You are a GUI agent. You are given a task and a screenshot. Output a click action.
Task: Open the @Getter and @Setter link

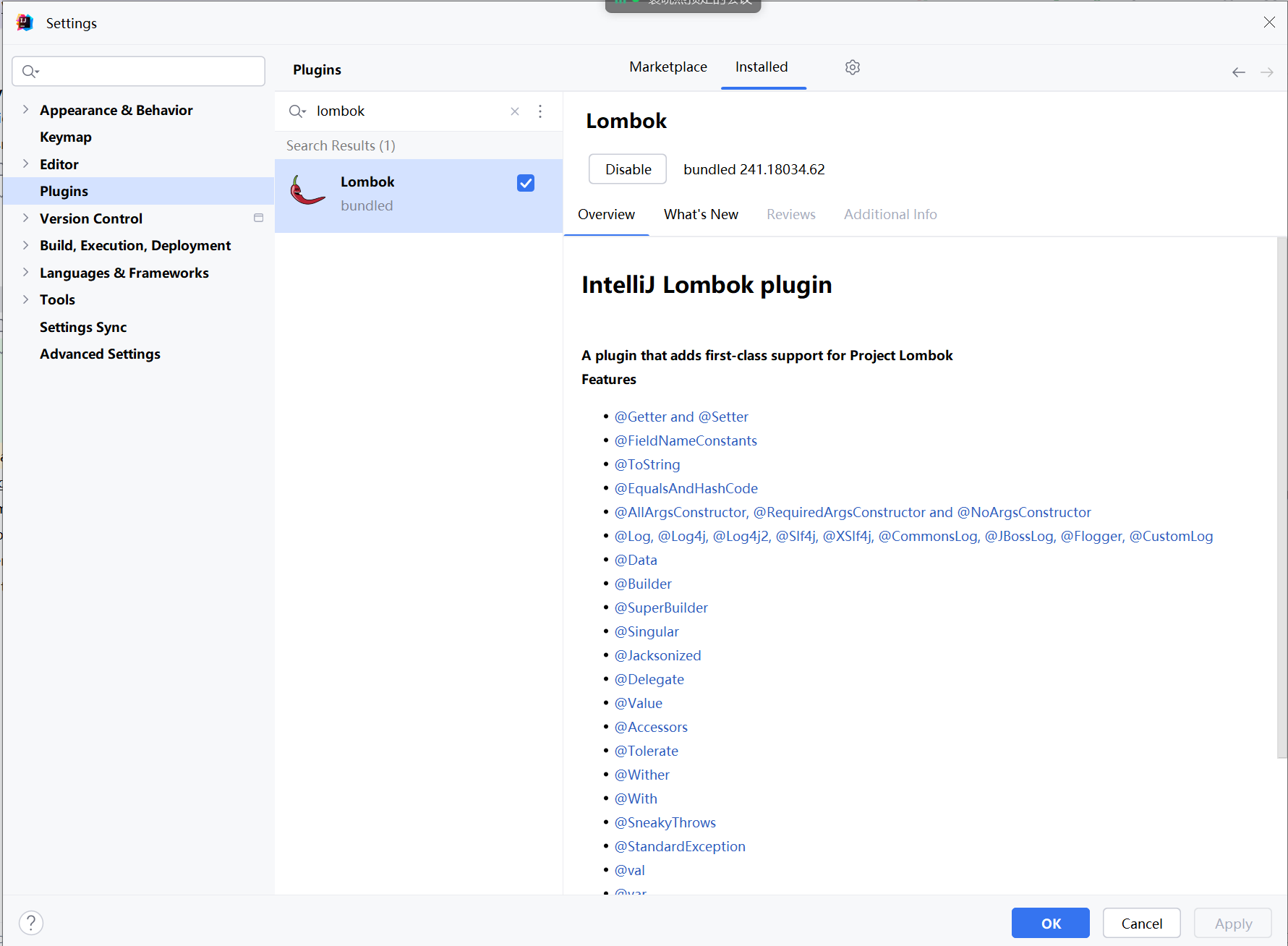click(681, 417)
